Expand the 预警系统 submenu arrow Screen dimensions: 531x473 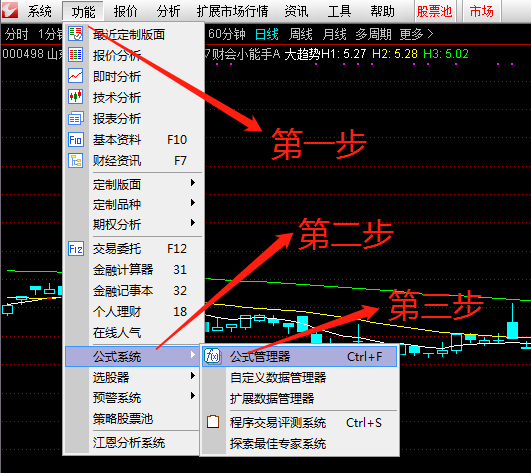pos(193,395)
